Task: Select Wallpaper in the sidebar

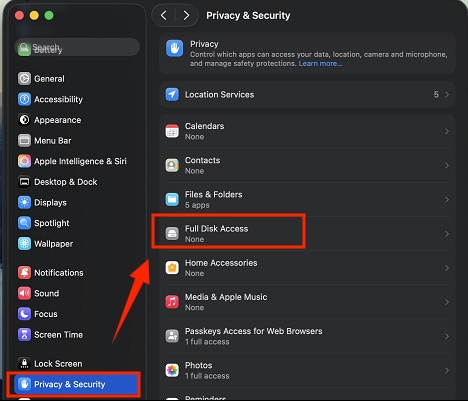Action: coord(76,244)
